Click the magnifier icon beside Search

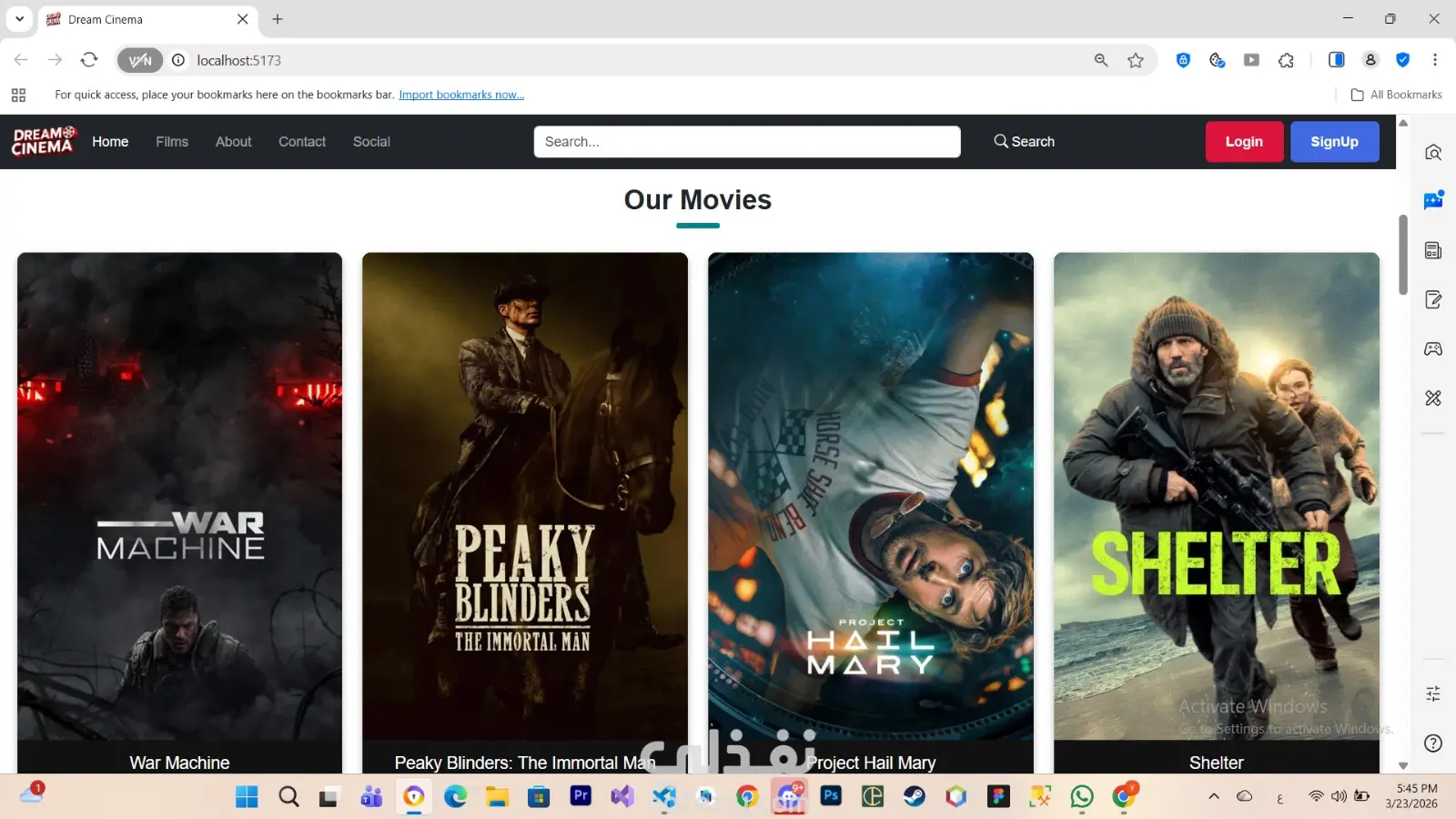[1000, 141]
